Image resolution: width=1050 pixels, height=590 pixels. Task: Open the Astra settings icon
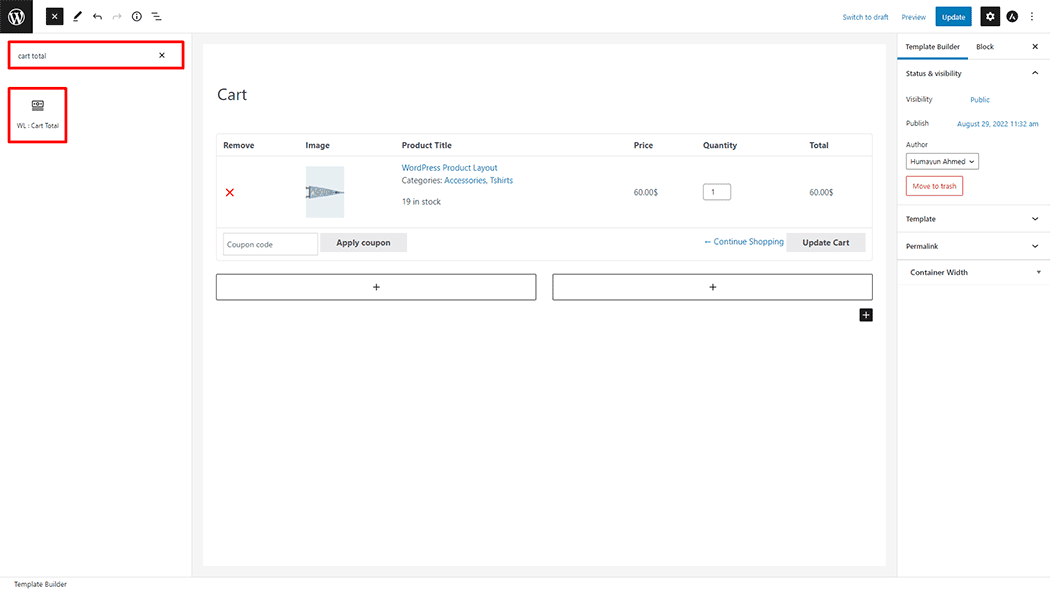click(x=1012, y=17)
